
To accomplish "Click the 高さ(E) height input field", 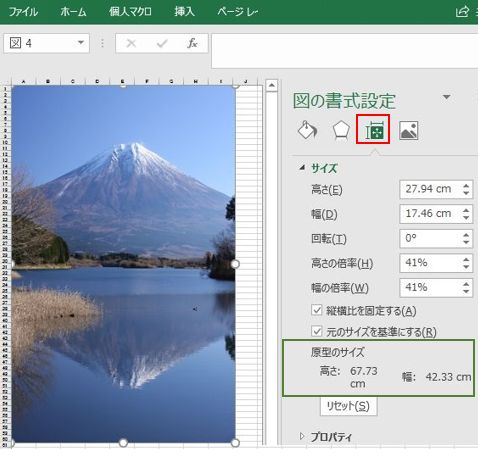I will pos(430,189).
